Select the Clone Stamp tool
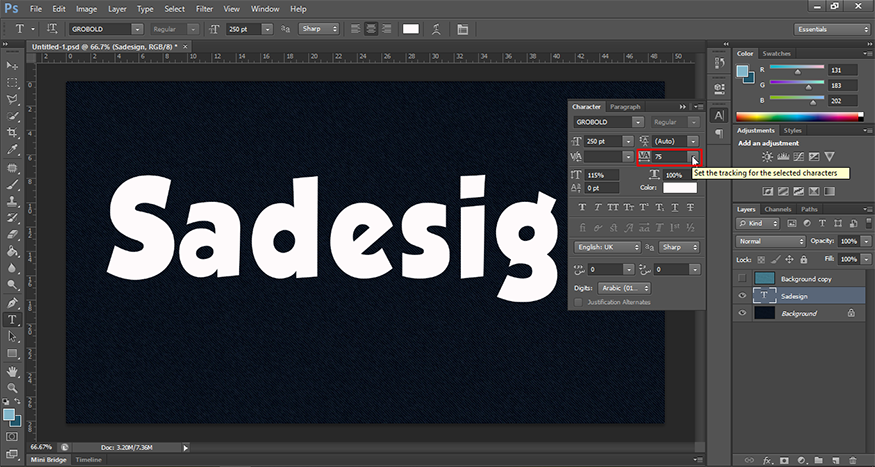Screen dimensions: 875x467 coord(12,201)
